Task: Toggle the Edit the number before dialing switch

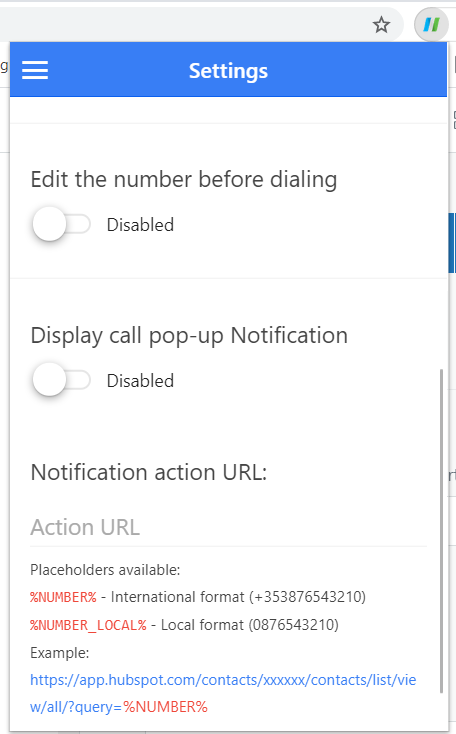Action: point(61,224)
